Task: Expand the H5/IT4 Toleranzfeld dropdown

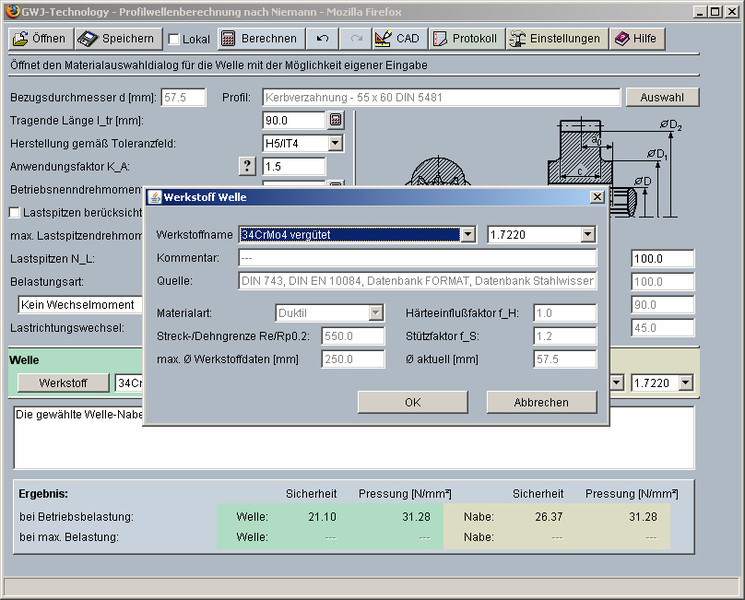Action: coord(335,143)
